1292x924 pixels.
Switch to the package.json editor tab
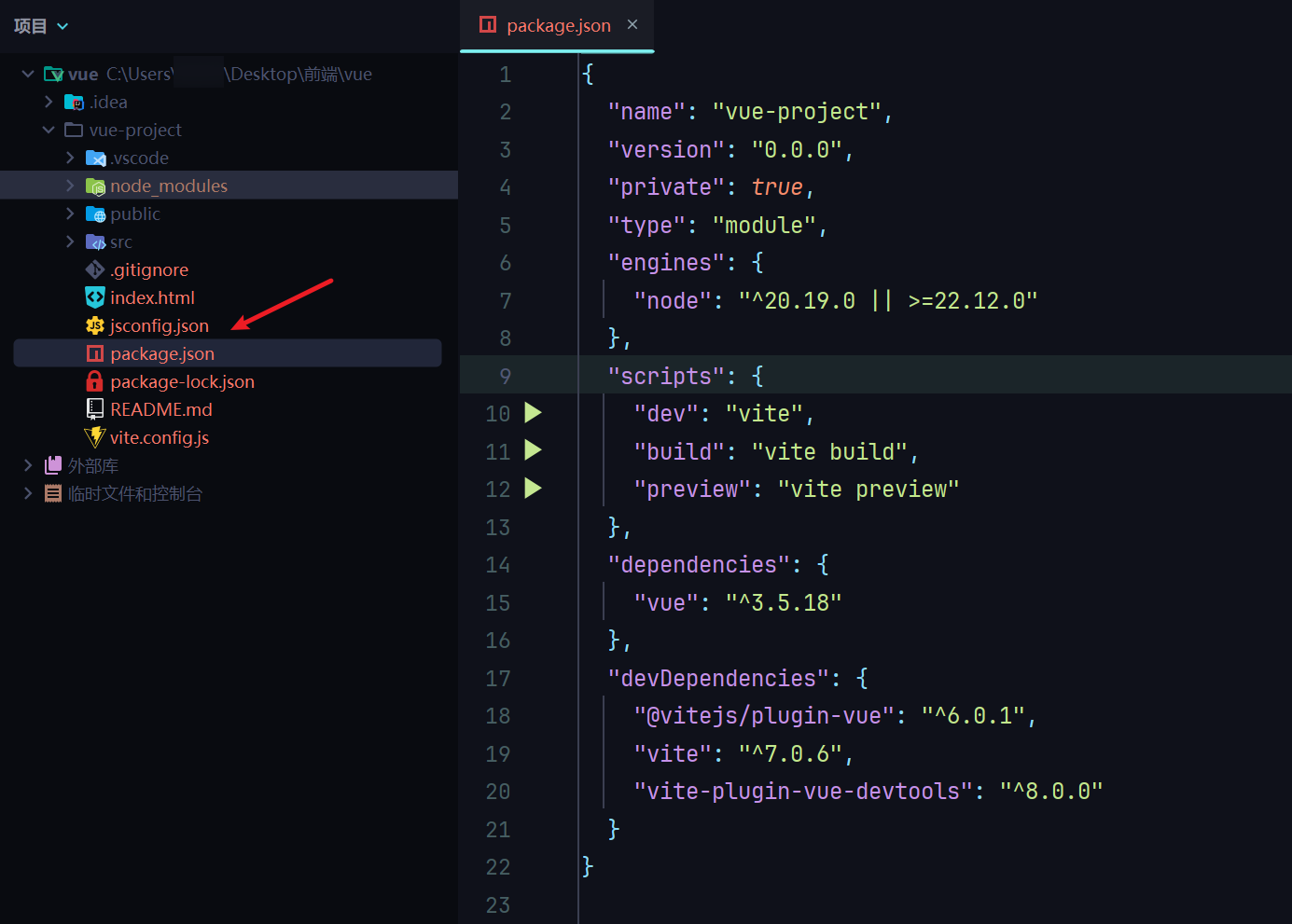[x=558, y=26]
